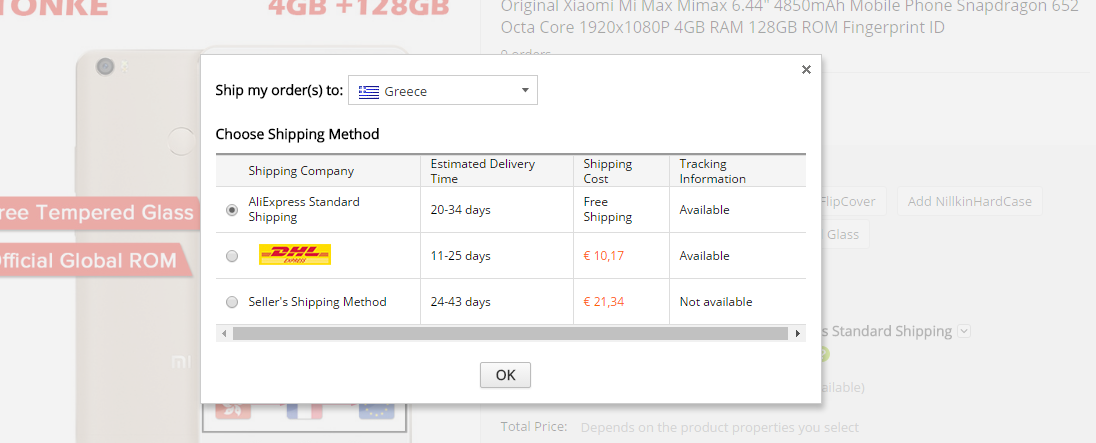Viewport: 1096px width, 443px height.
Task: Select the Add NillkinHardCase option
Action: coord(969,202)
